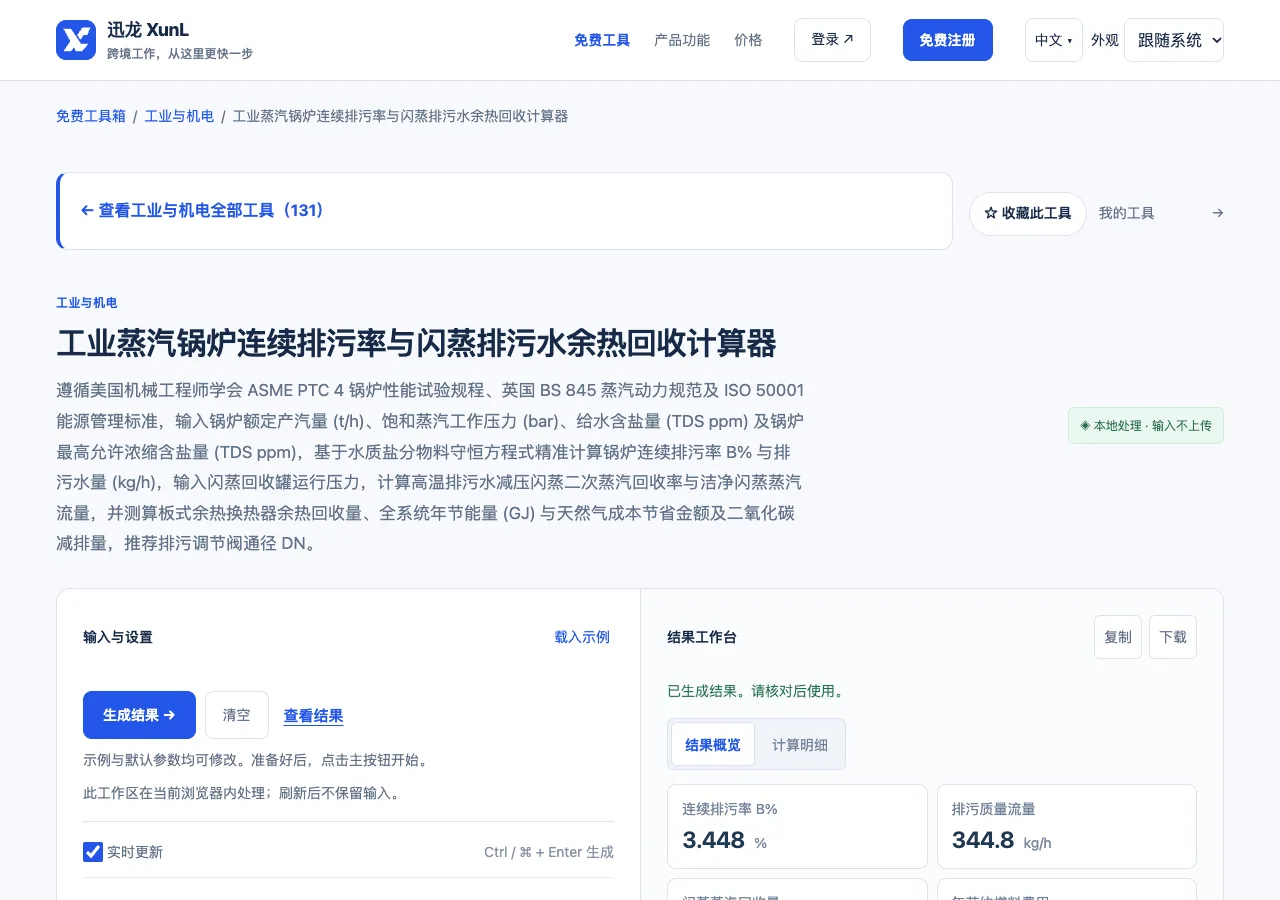Click the 结果工作台 panel heading
This screenshot has height=900, width=1280.
702,637
